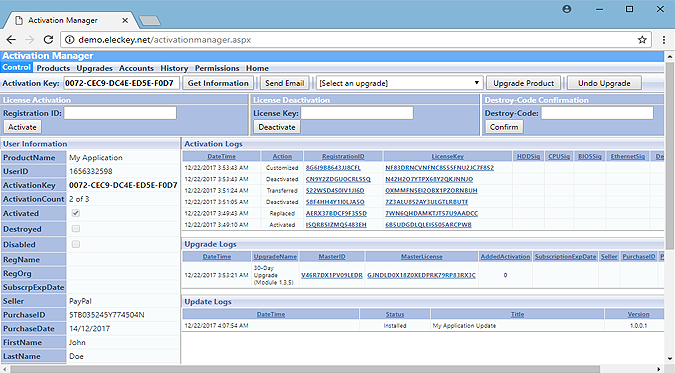This screenshot has height=373, width=675.
Task: Sort Upgrade Logs by MasterLicense column
Action: click(x=421, y=257)
